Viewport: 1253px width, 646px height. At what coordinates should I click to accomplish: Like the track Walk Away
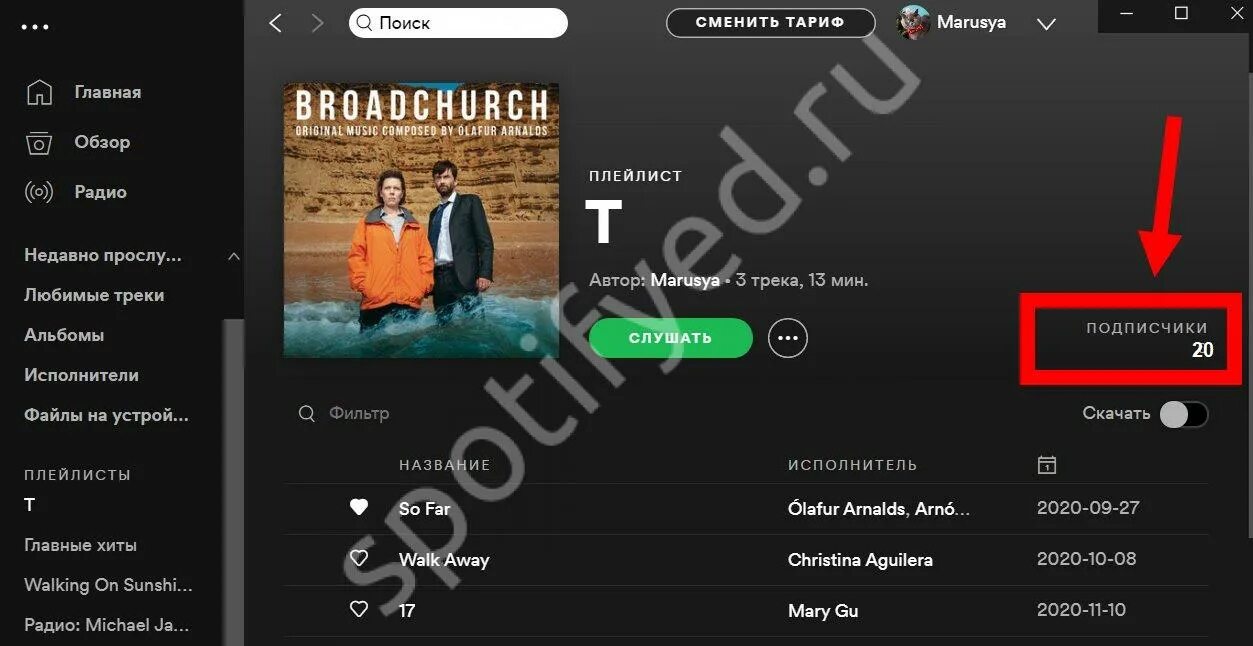(359, 559)
